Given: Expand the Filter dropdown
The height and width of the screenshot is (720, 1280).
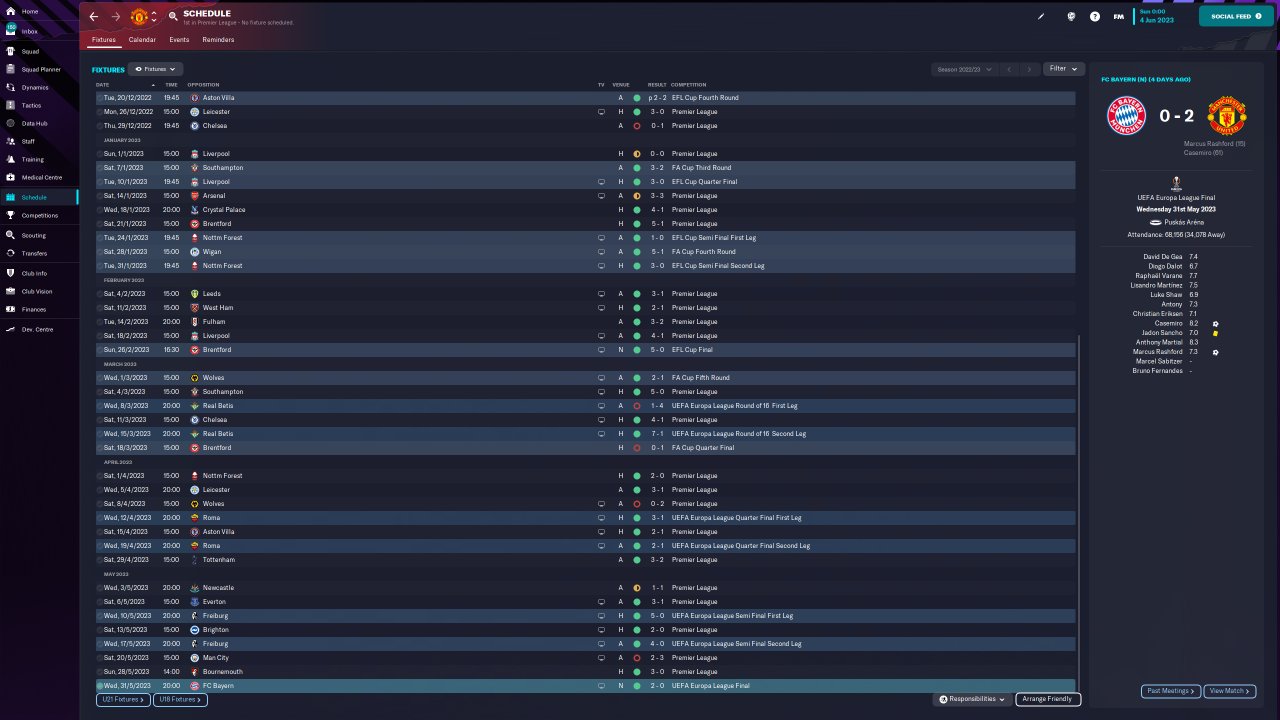Looking at the screenshot, I should [1064, 69].
